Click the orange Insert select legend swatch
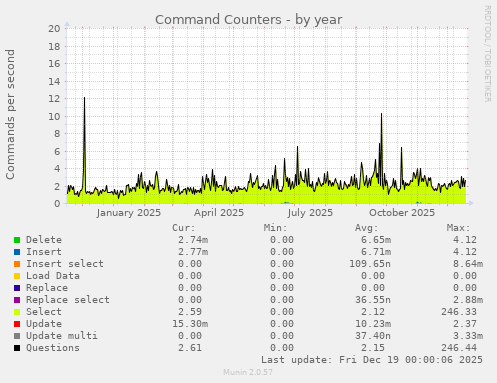 [x=17, y=264]
